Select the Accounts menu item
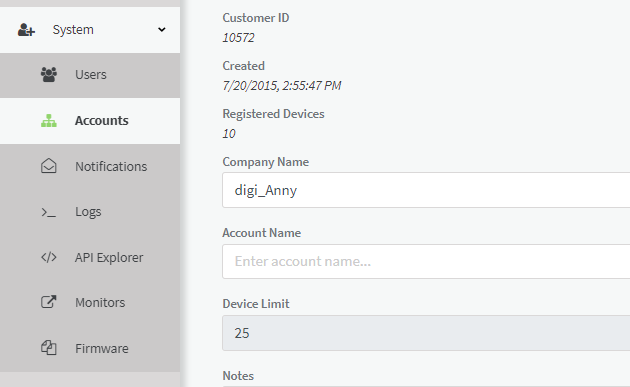The image size is (630, 387). (90, 121)
